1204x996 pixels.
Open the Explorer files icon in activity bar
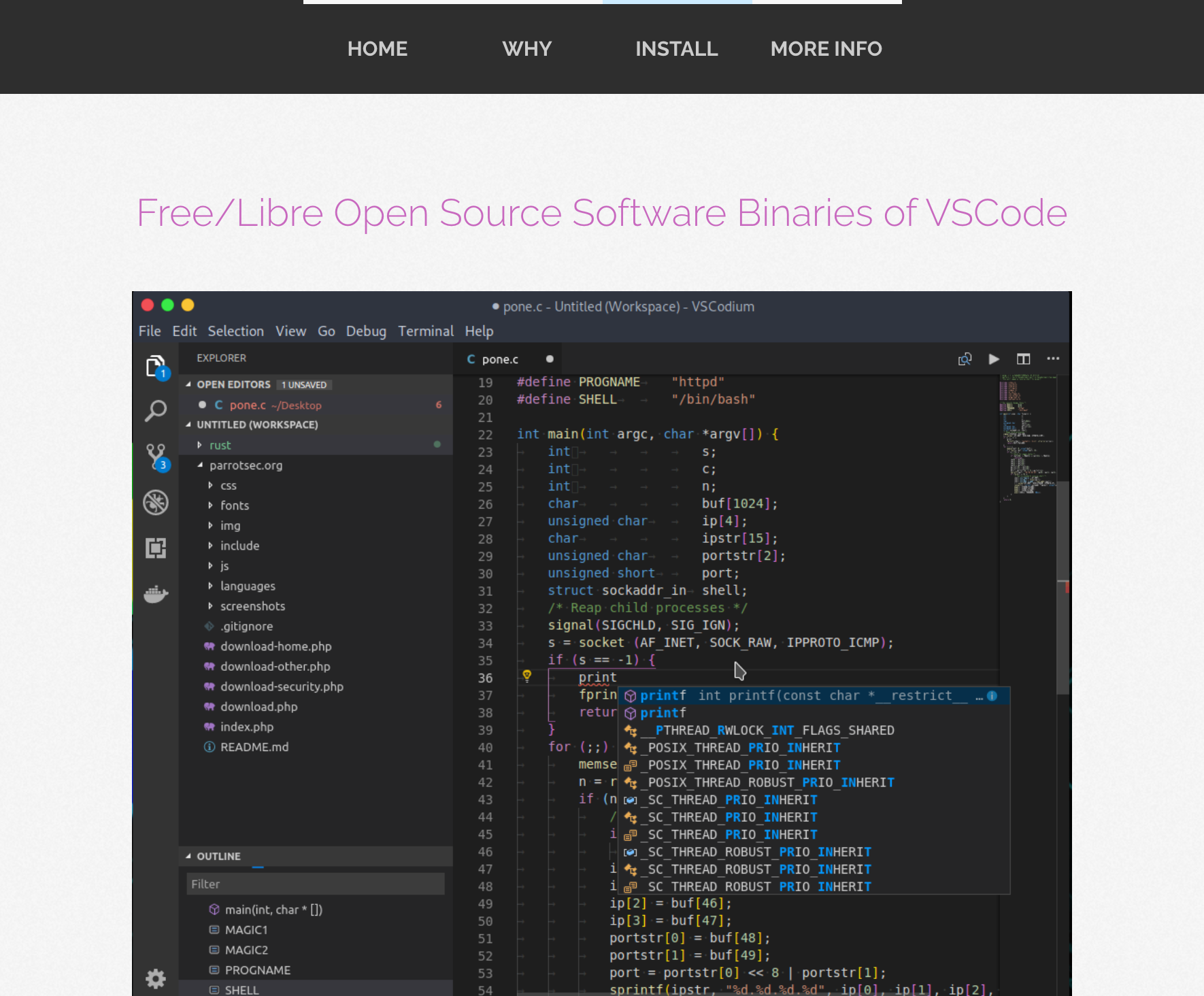[x=156, y=367]
